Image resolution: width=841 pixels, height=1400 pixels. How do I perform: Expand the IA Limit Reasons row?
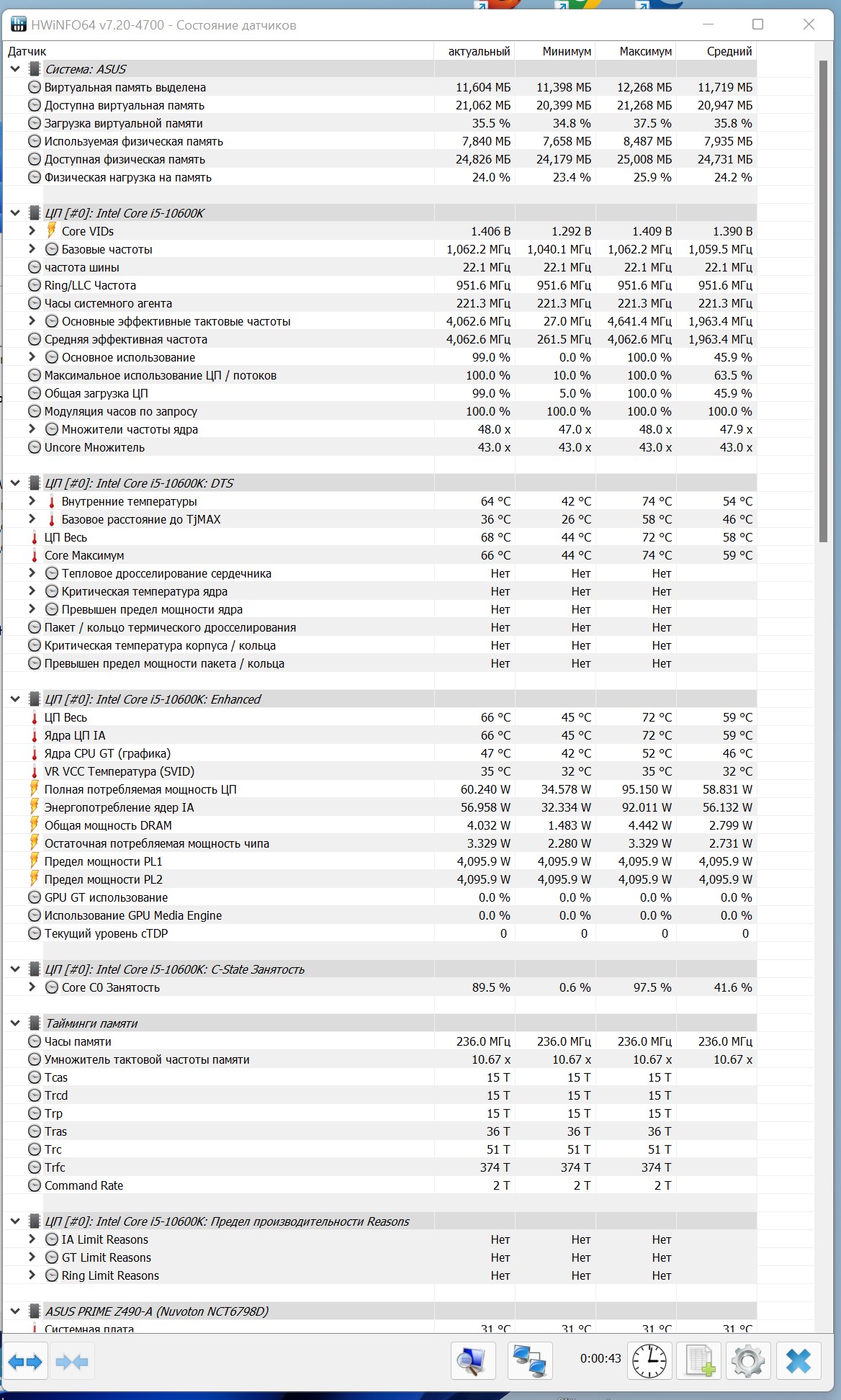click(32, 1239)
